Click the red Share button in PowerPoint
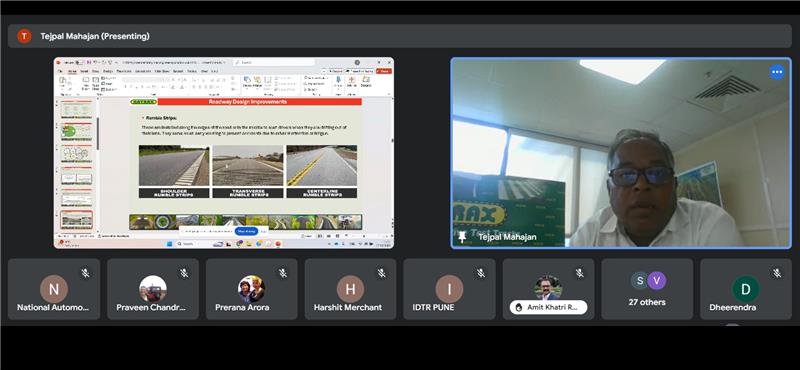 point(384,71)
